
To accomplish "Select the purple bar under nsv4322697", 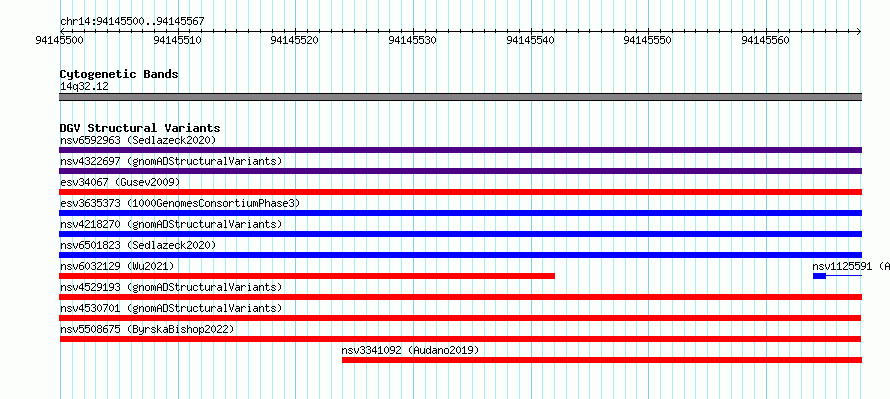I will click(460, 171).
